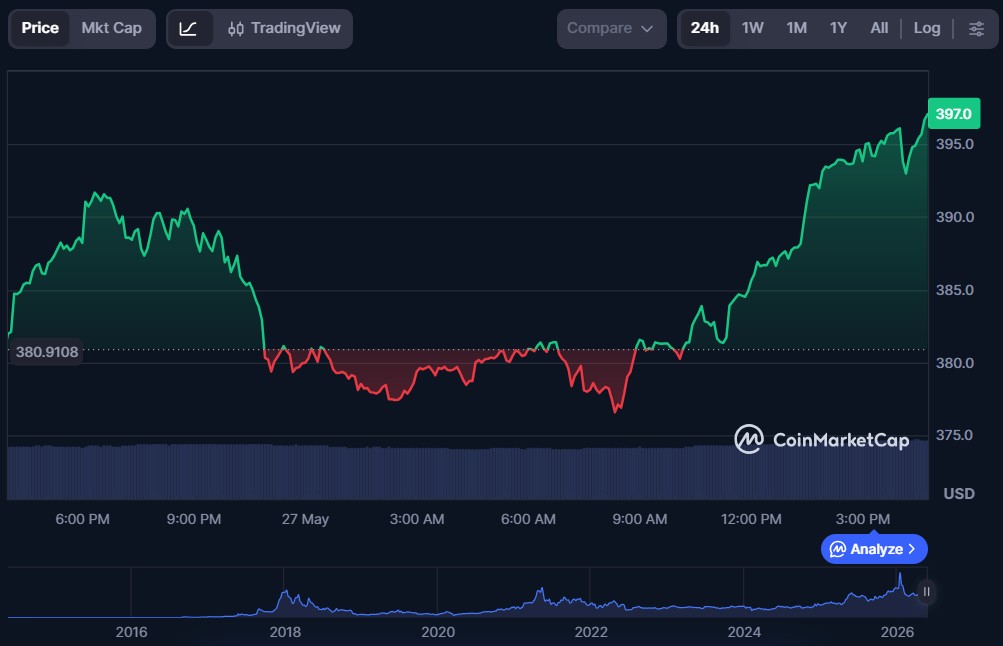Select the 24h time range

[x=705, y=29]
